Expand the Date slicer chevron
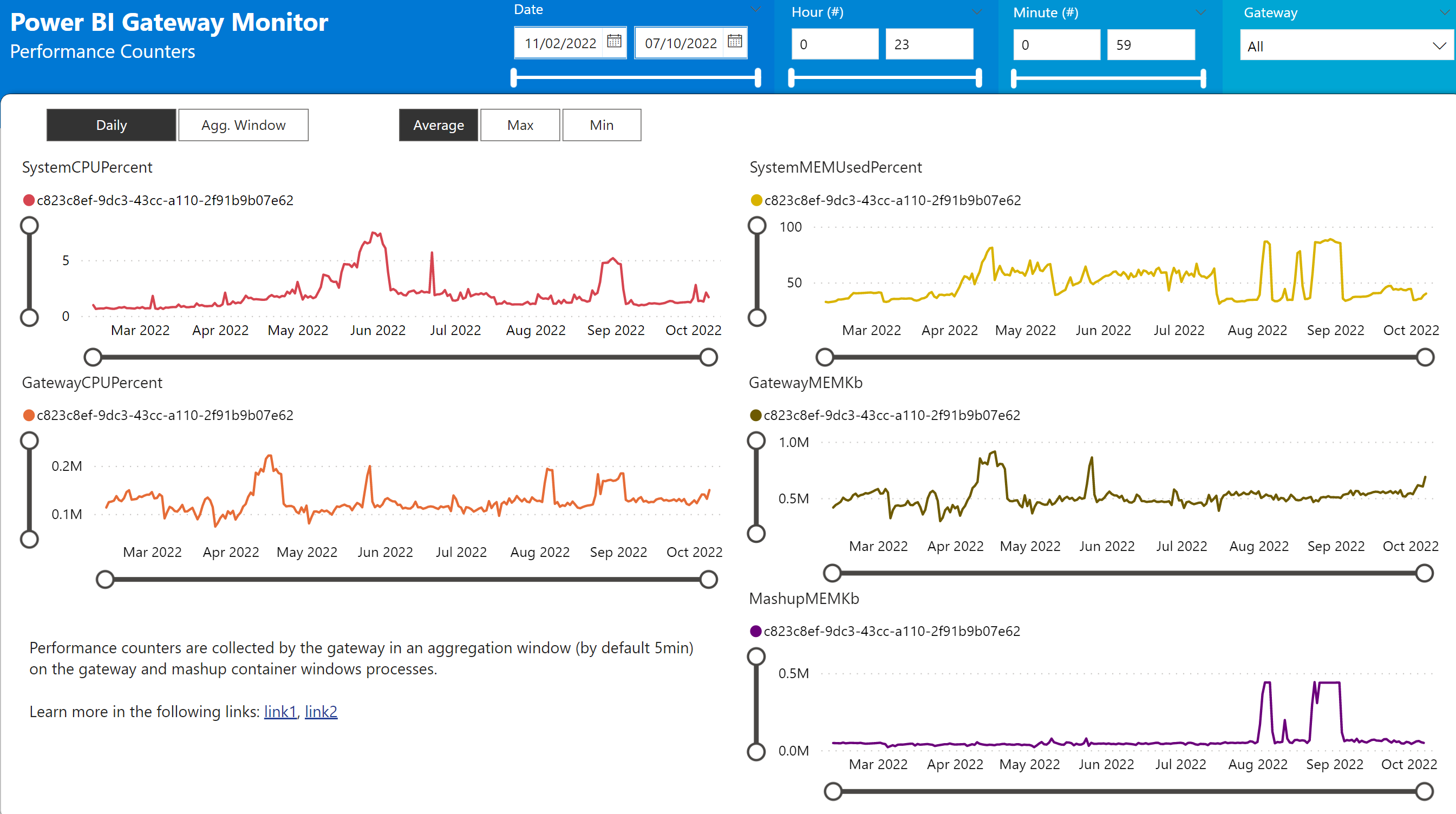Viewport: 1456px width, 814px height. (756, 9)
